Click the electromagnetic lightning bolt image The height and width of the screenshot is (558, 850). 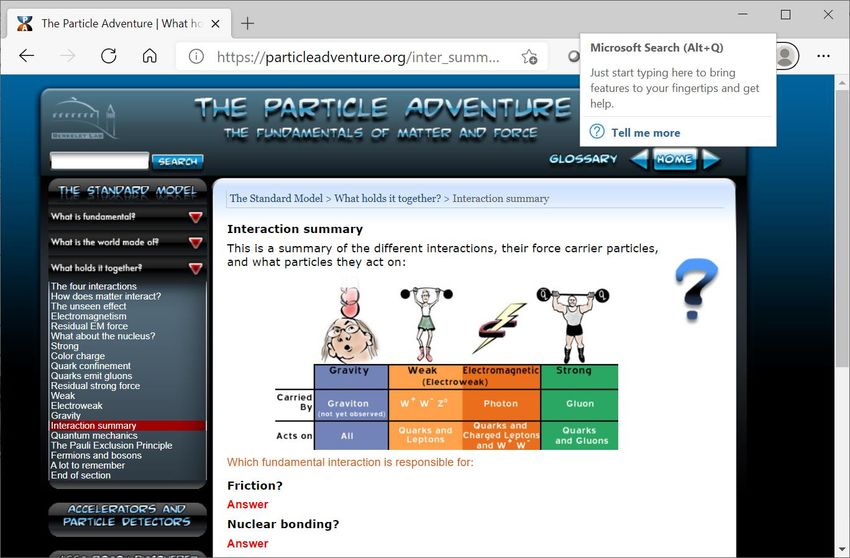click(499, 328)
